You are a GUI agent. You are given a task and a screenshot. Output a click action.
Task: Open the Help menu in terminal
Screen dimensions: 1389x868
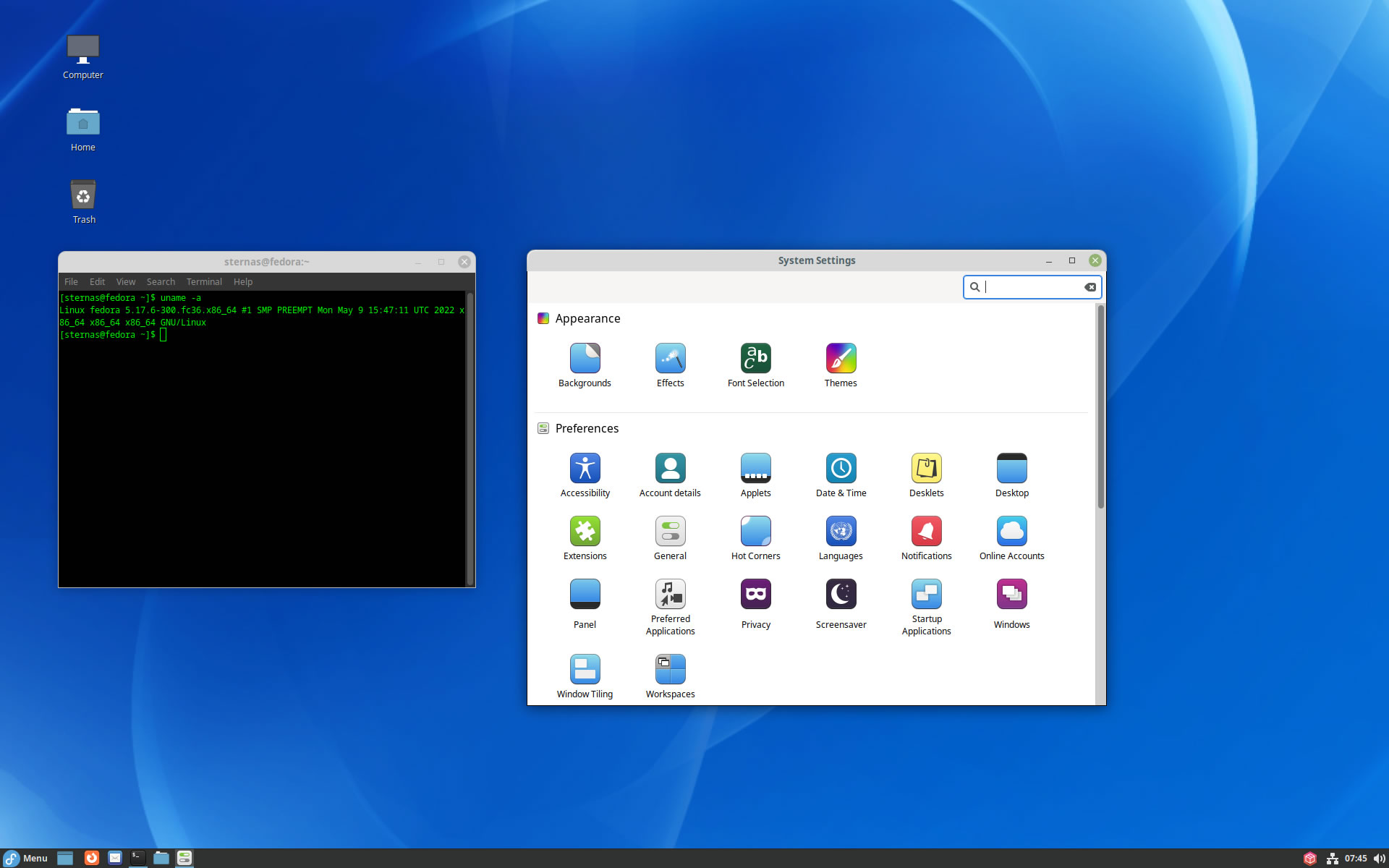pyautogui.click(x=243, y=282)
